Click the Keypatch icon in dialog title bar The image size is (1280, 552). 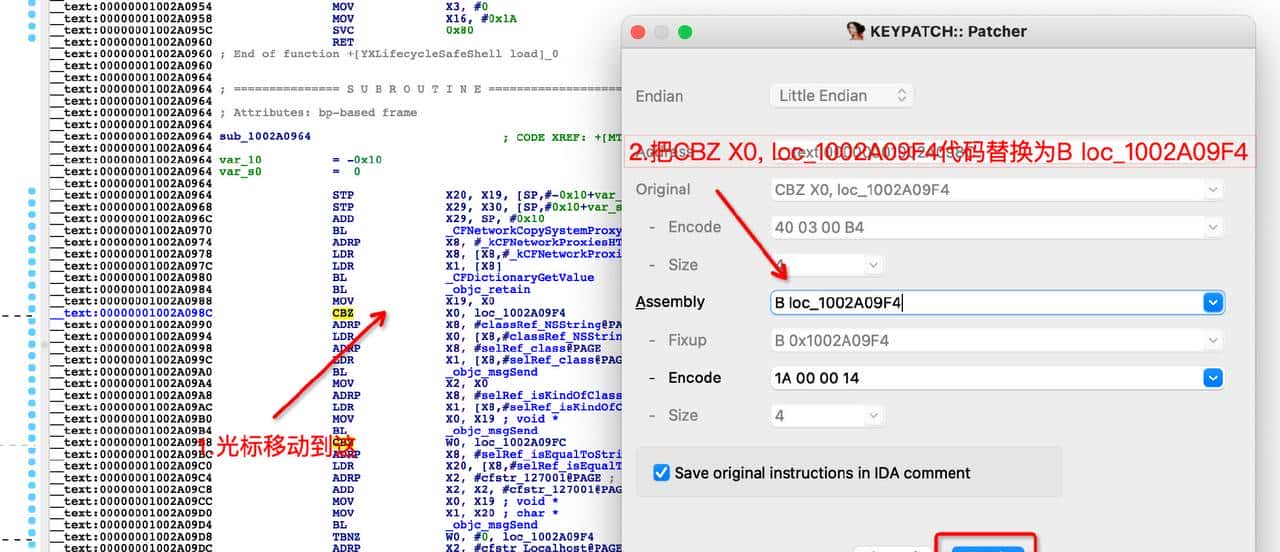click(x=855, y=31)
